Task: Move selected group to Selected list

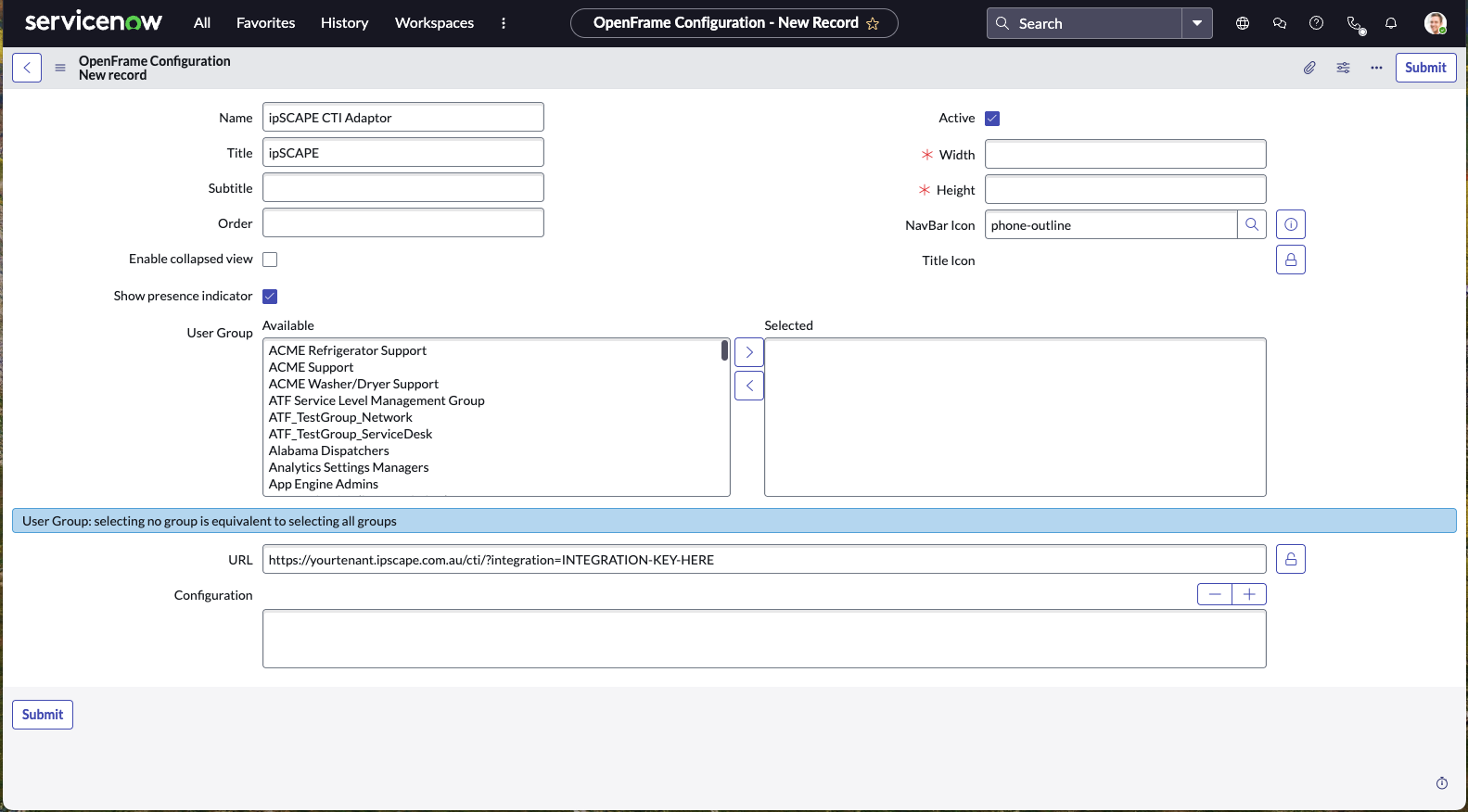Action: (749, 352)
